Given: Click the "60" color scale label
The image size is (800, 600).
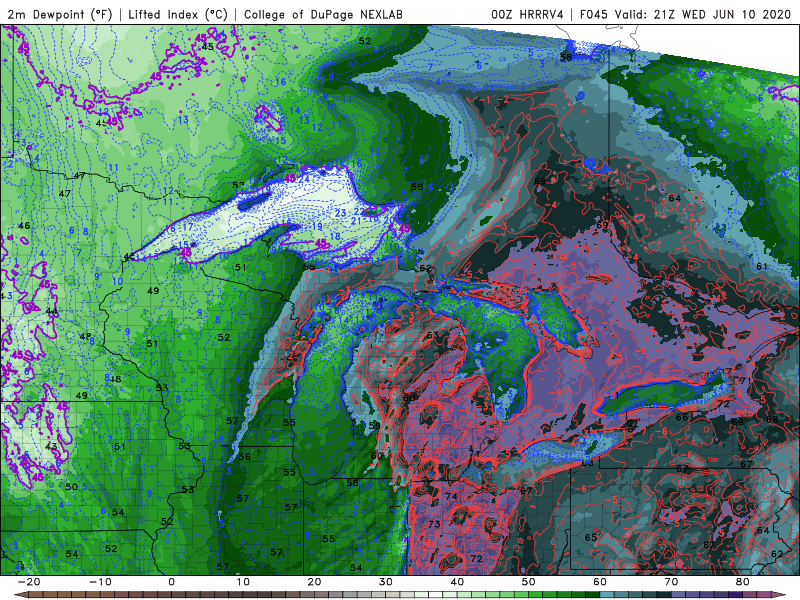Looking at the screenshot, I should click(600, 582).
